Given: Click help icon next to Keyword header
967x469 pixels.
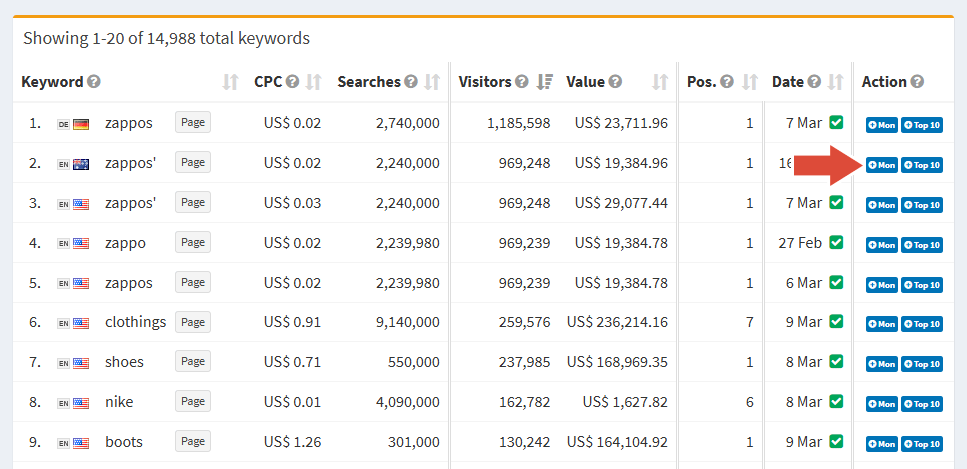Looking at the screenshot, I should tap(94, 82).
